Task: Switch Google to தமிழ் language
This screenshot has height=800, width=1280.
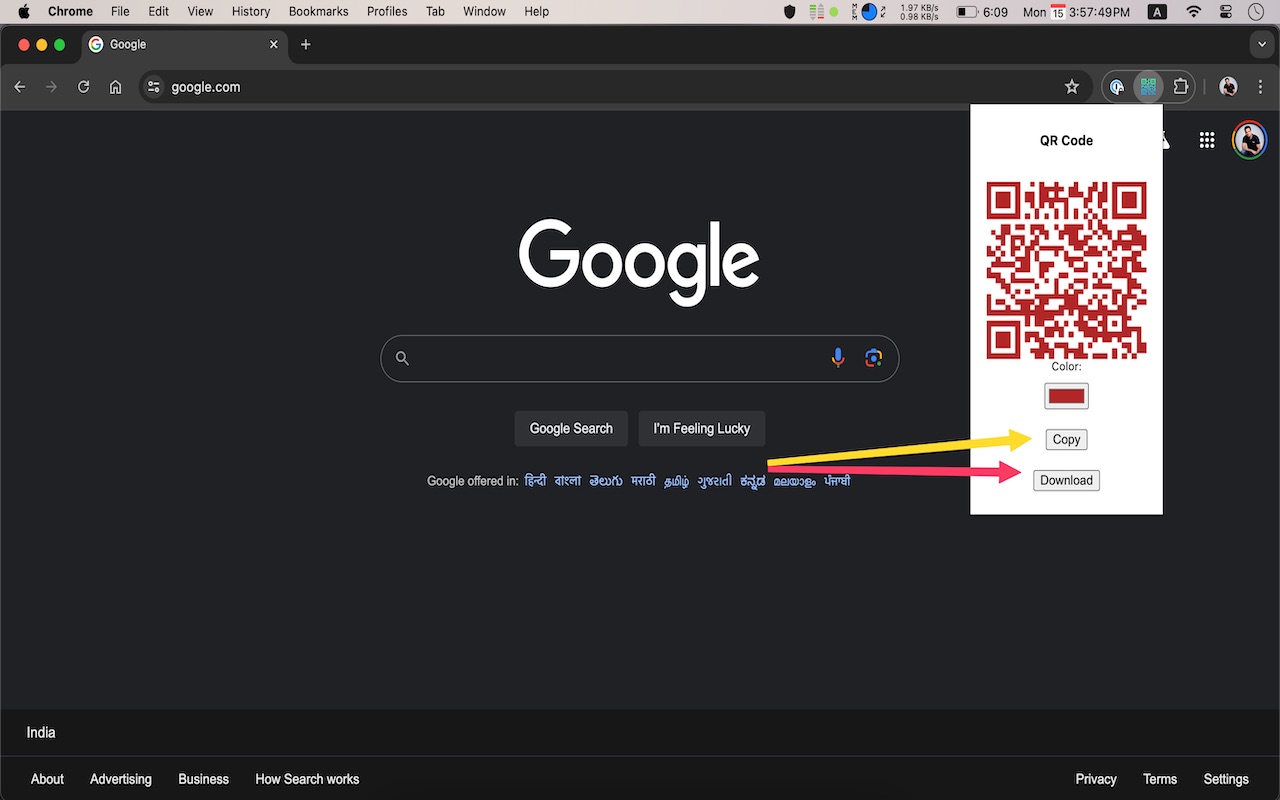Action: pyautogui.click(x=677, y=481)
